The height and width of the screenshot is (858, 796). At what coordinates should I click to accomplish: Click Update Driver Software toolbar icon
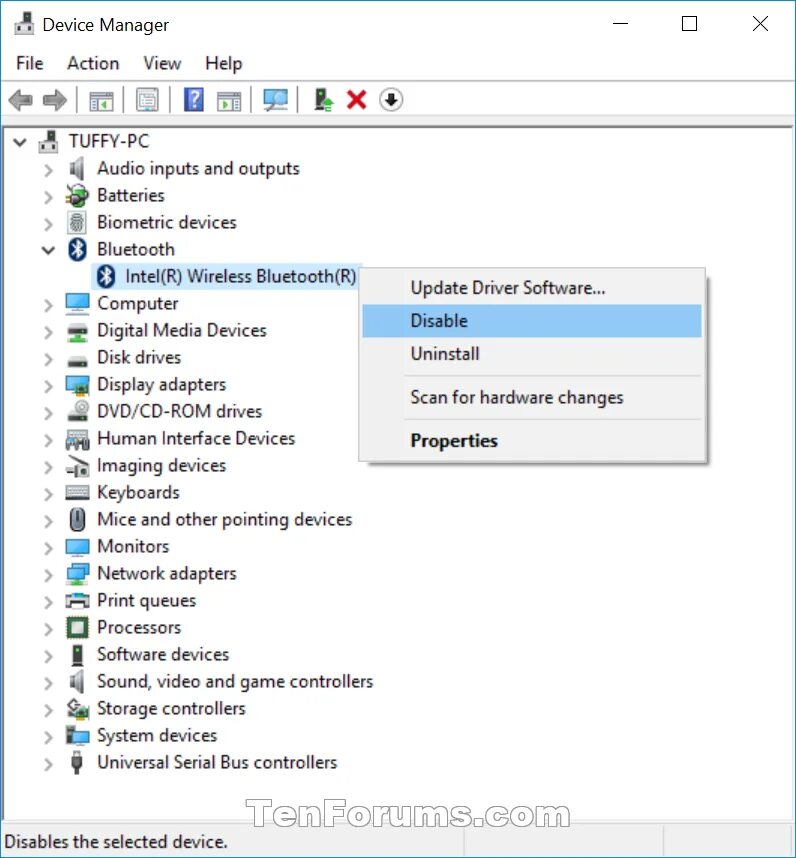point(323,100)
